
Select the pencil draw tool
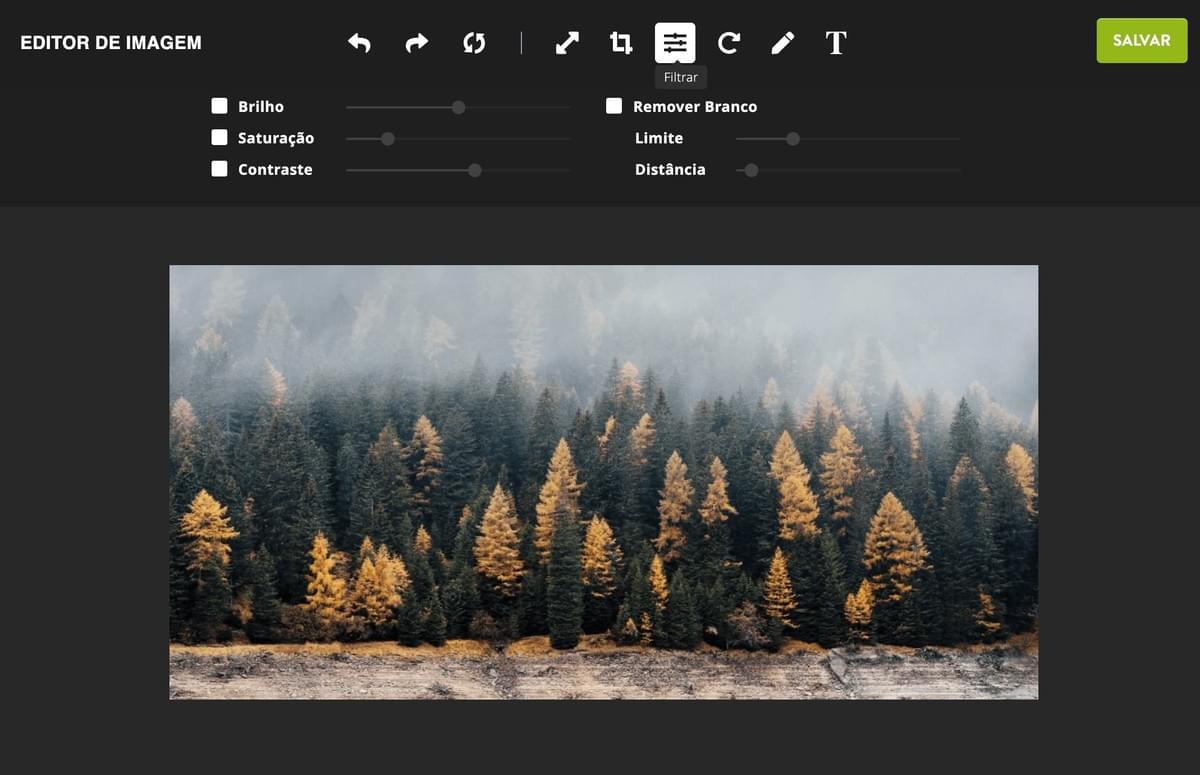(783, 43)
